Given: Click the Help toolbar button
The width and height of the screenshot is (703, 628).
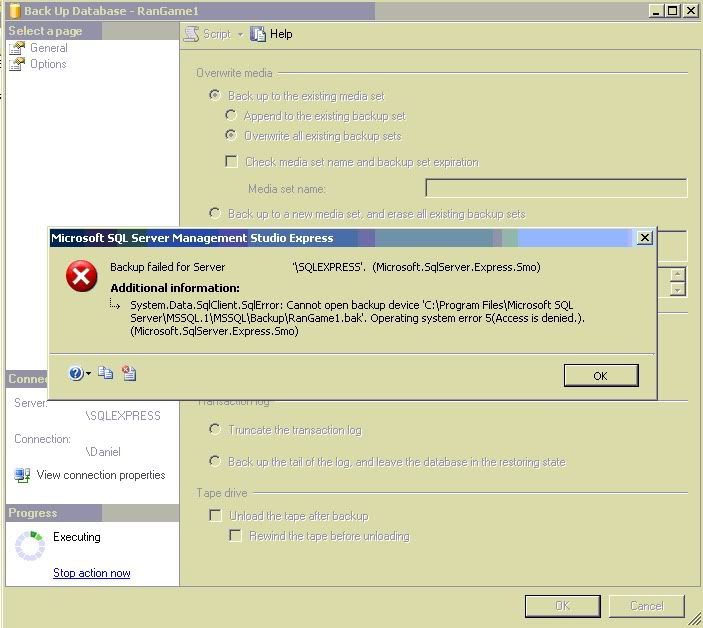Looking at the screenshot, I should coord(272,34).
